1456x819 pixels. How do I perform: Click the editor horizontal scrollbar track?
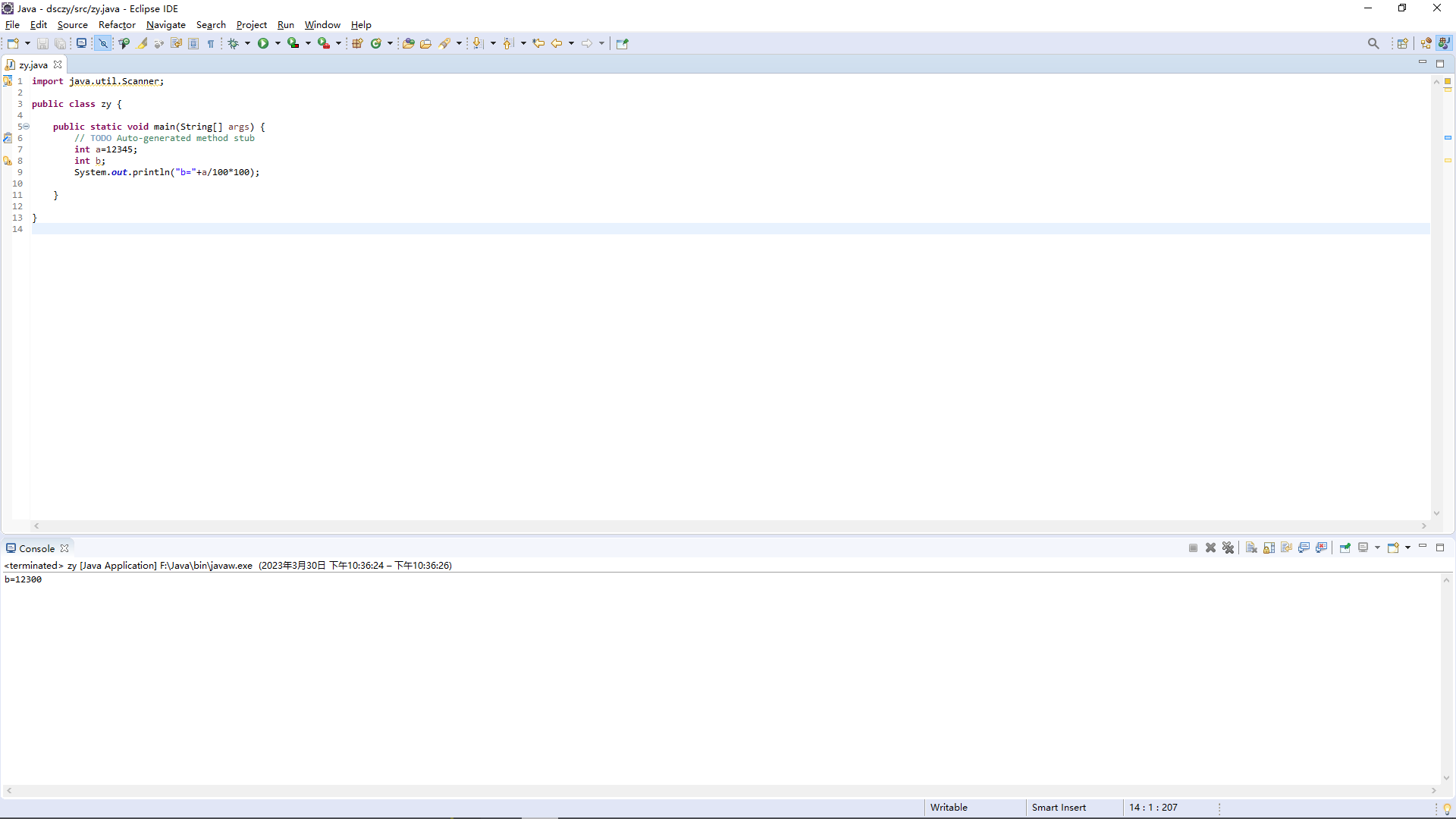(x=728, y=526)
